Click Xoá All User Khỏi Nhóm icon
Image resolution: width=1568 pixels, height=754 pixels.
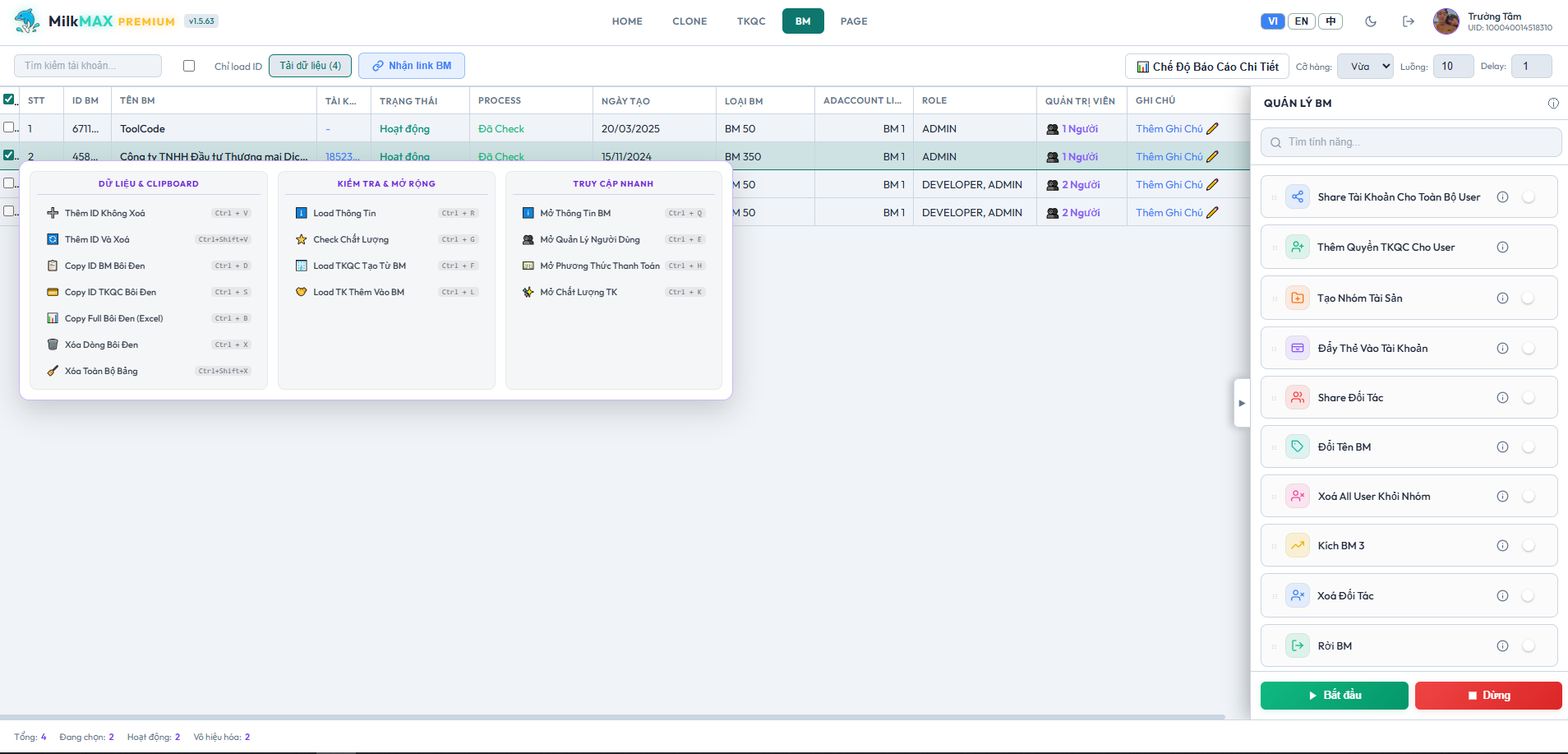(x=1298, y=496)
